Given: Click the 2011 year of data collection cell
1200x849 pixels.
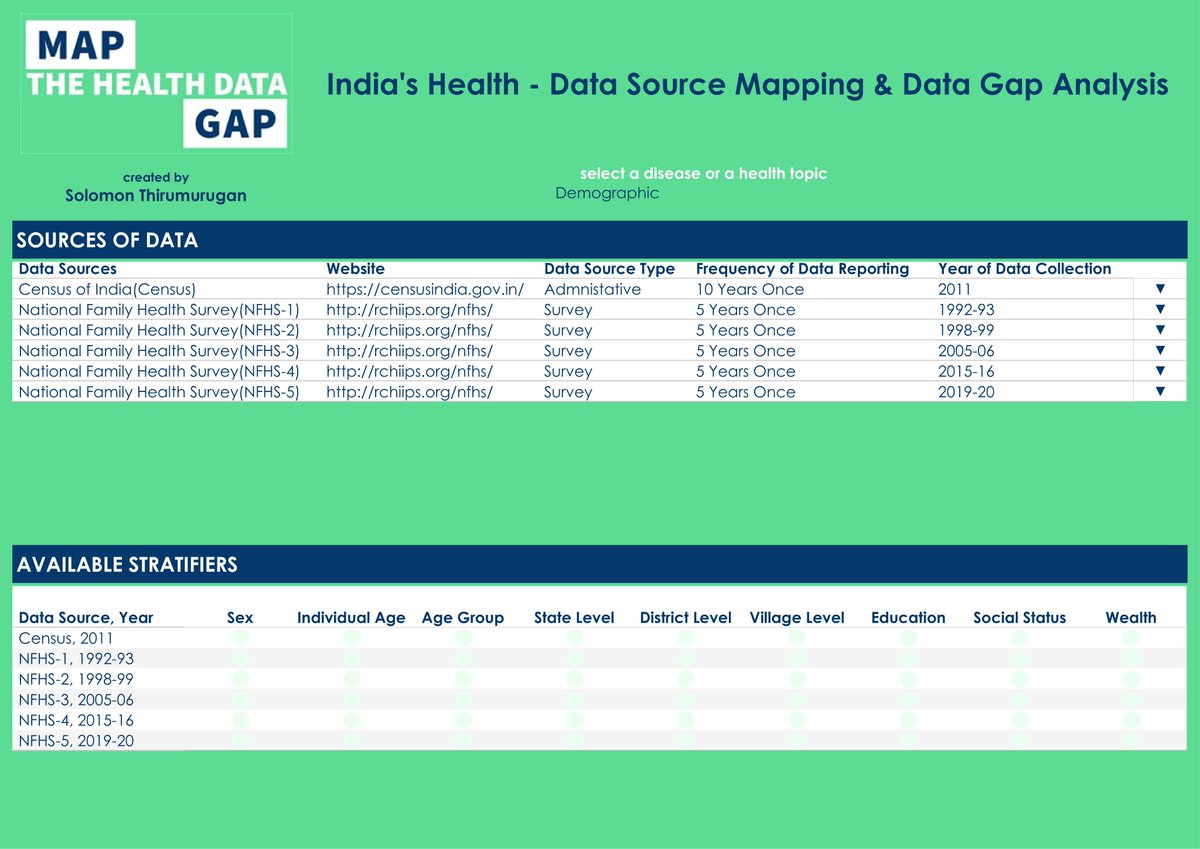Looking at the screenshot, I should pyautogui.click(x=955, y=289).
